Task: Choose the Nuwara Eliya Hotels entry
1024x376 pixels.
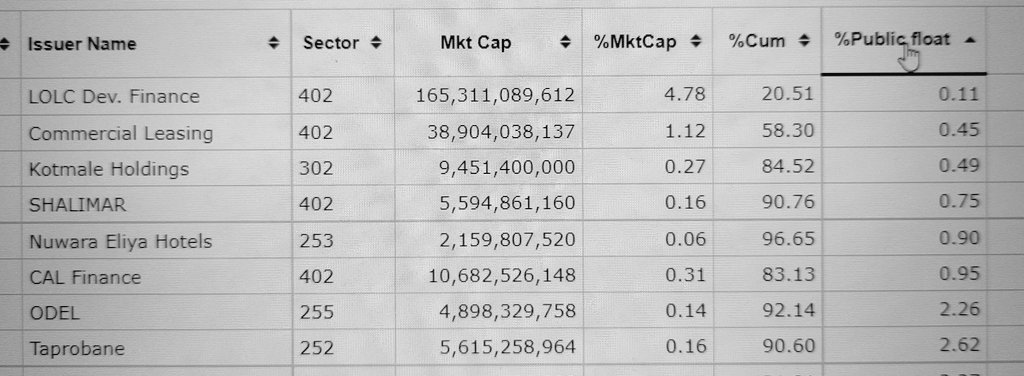Action: 121,242
